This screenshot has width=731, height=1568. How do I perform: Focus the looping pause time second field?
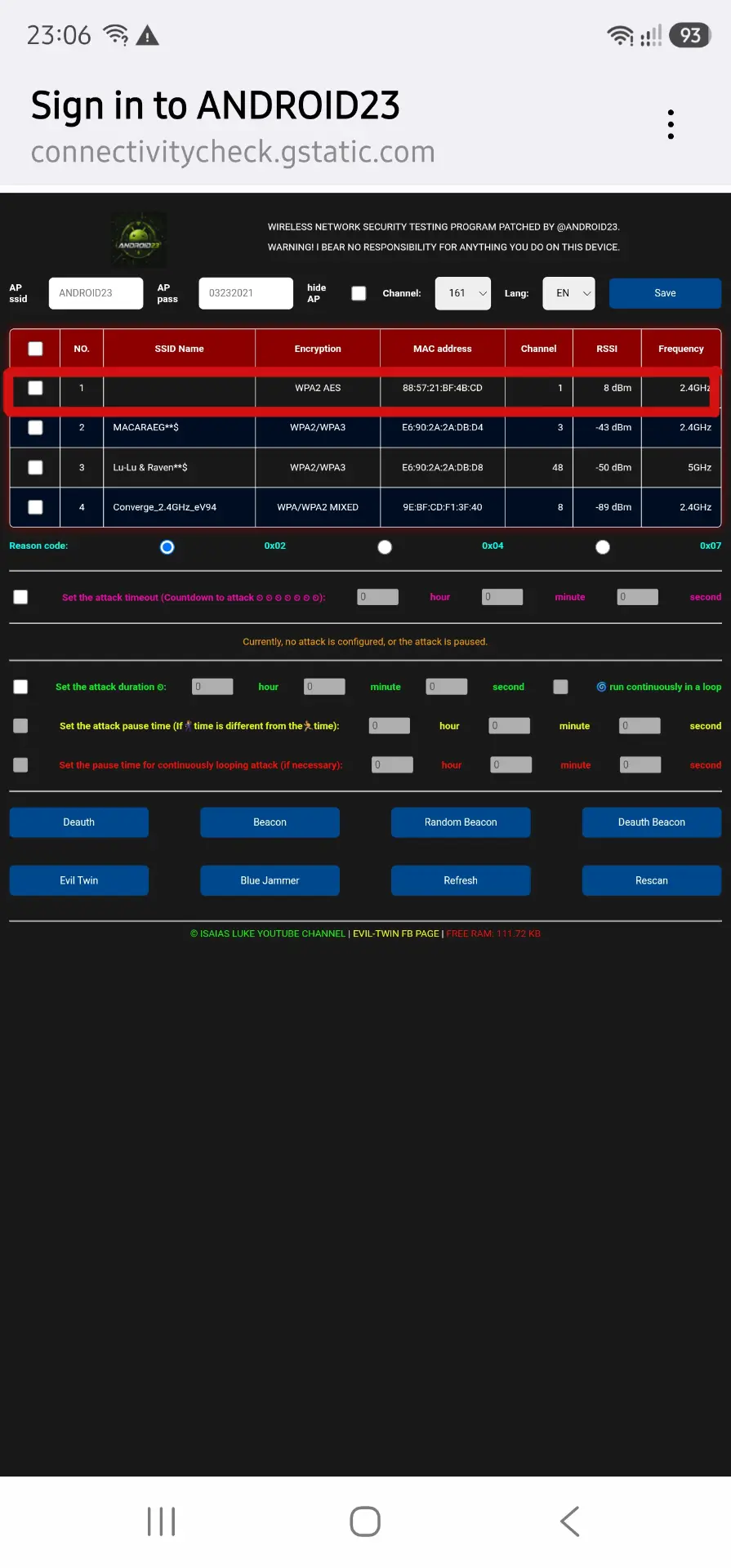coord(640,765)
